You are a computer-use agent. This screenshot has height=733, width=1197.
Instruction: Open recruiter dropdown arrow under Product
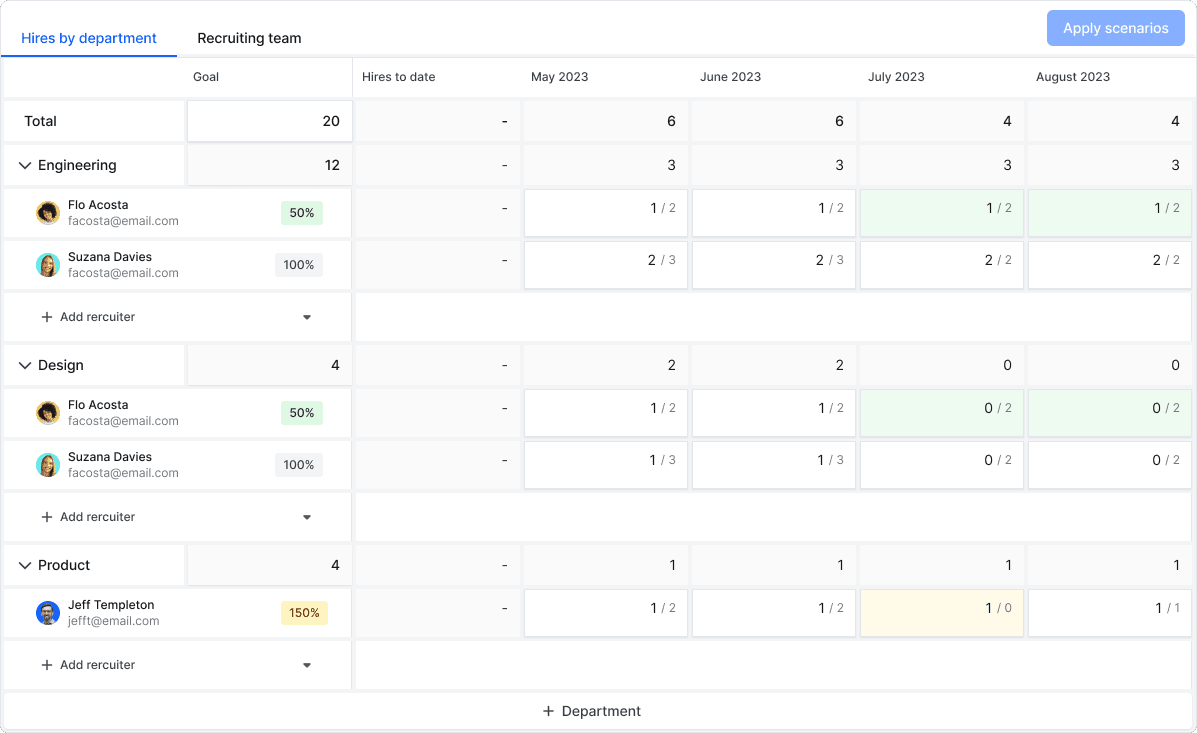pos(307,665)
